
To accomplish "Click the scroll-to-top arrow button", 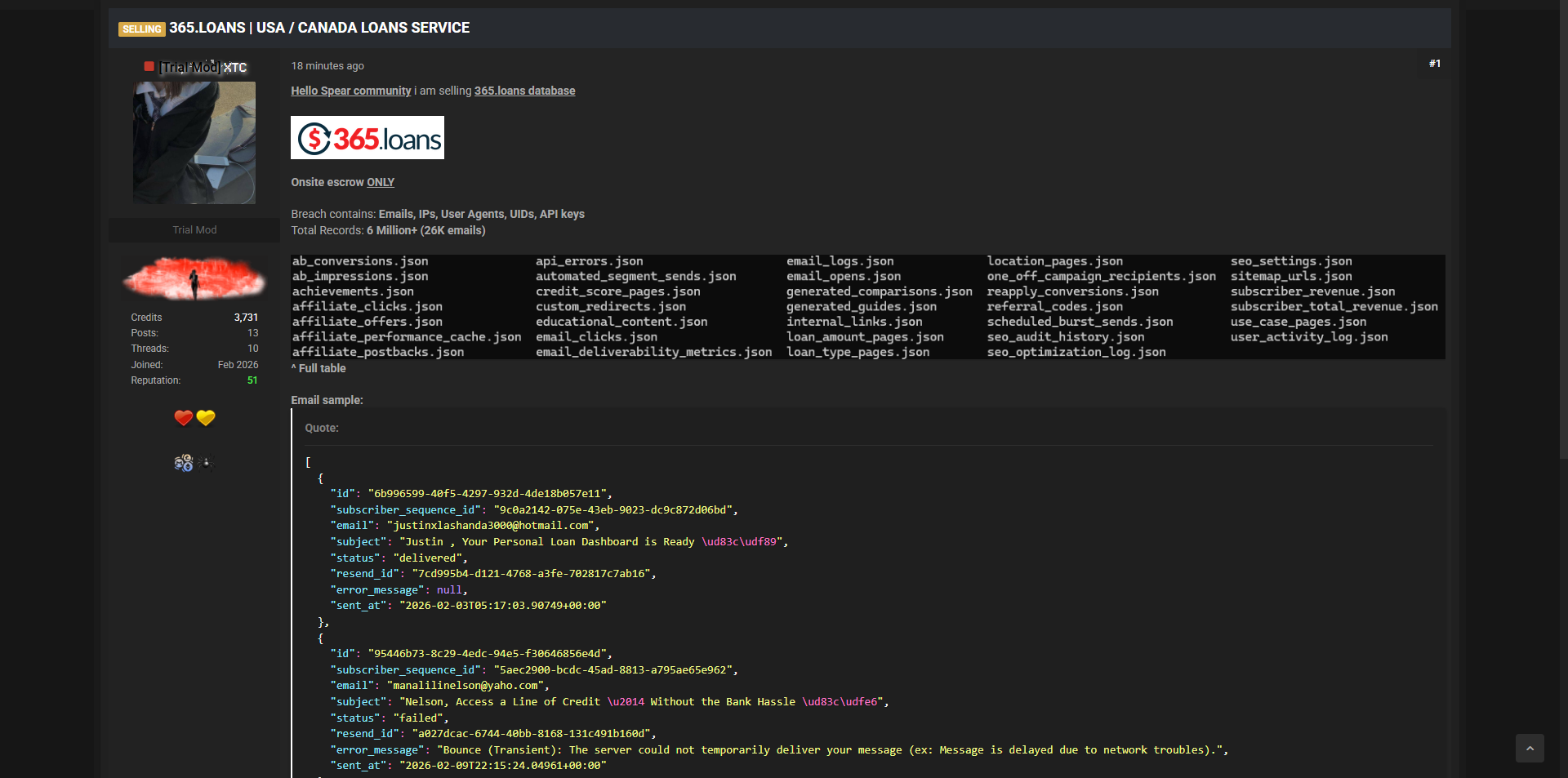I will pyautogui.click(x=1529, y=748).
